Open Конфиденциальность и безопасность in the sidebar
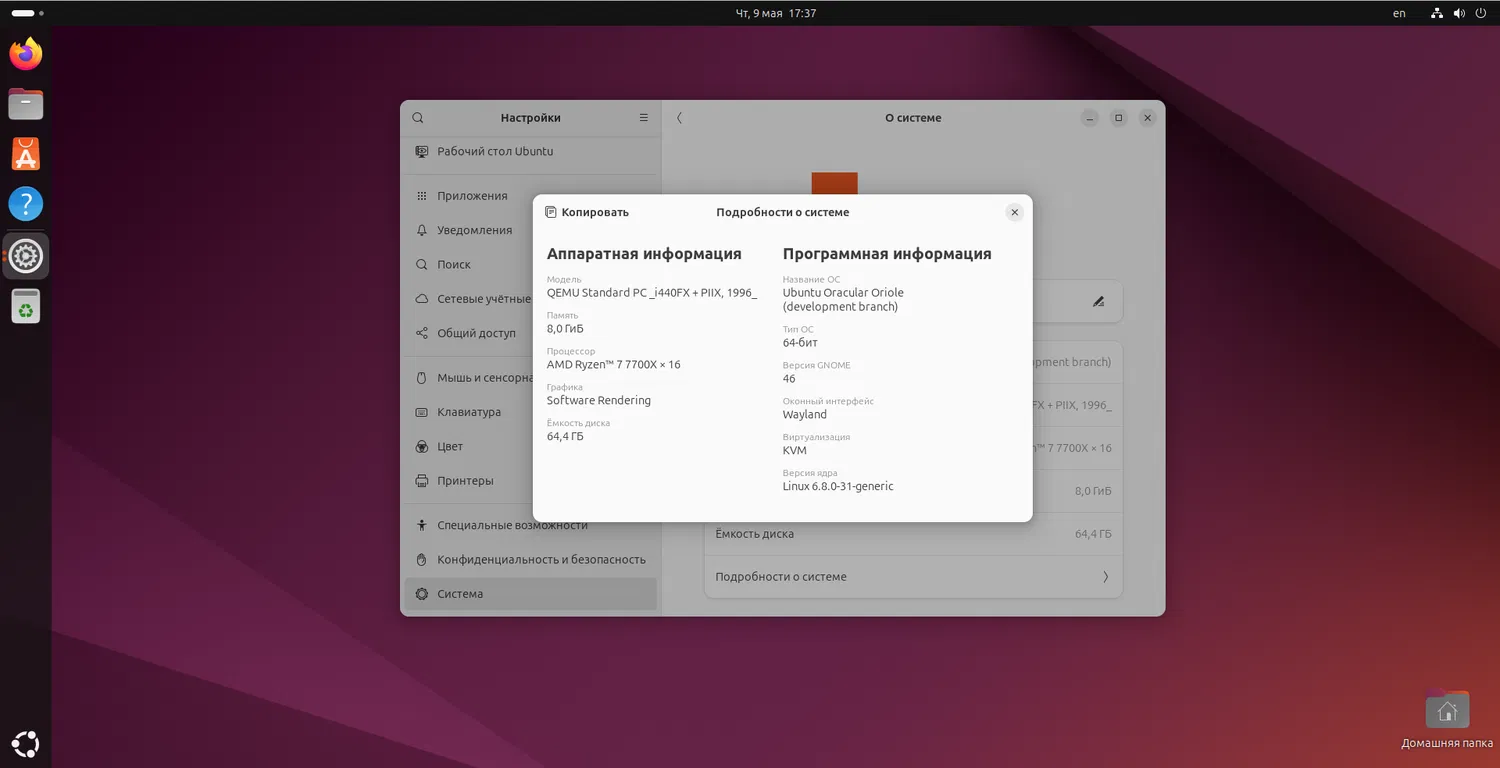 (x=531, y=560)
